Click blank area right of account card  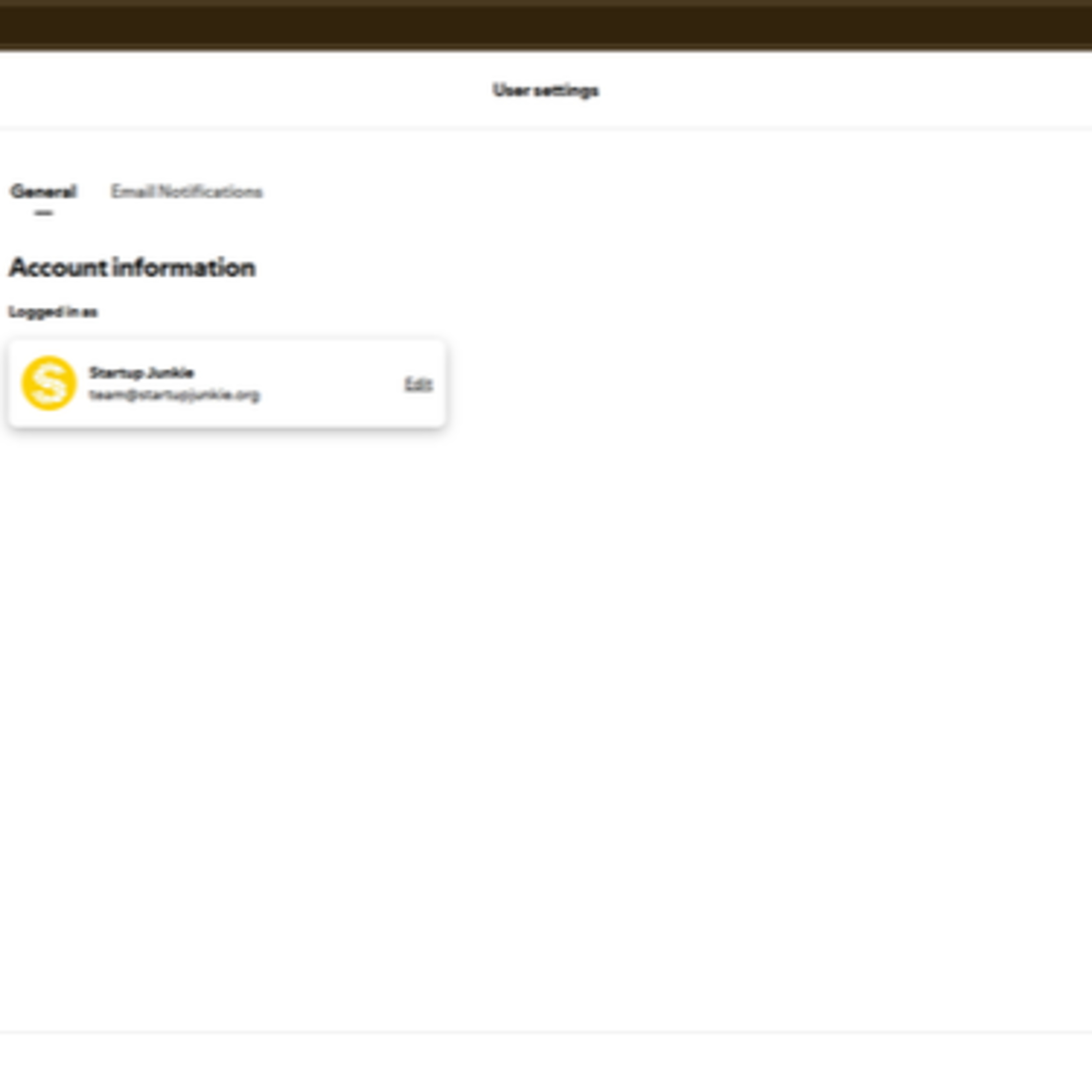point(735,384)
